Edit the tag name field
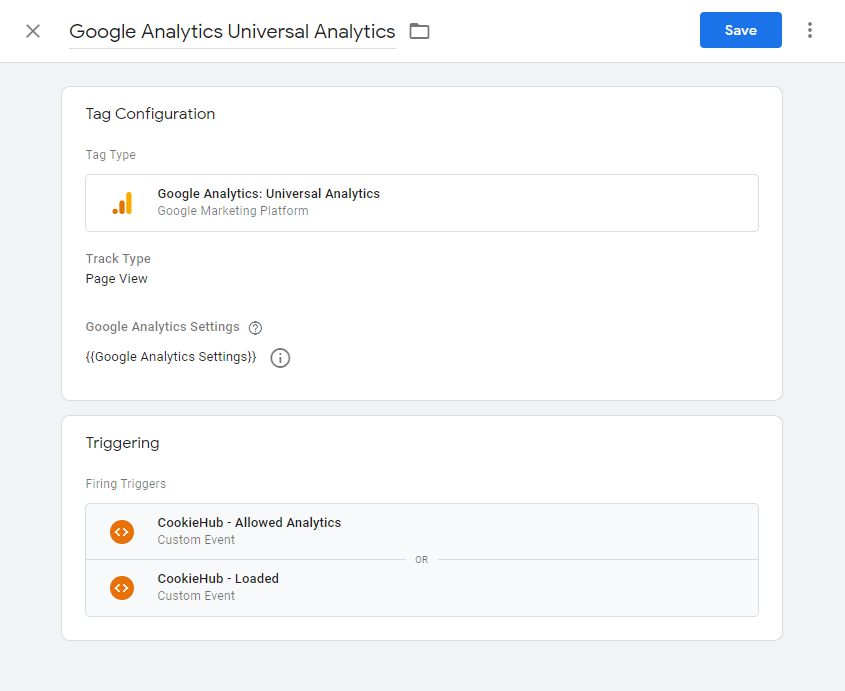 pyautogui.click(x=232, y=32)
